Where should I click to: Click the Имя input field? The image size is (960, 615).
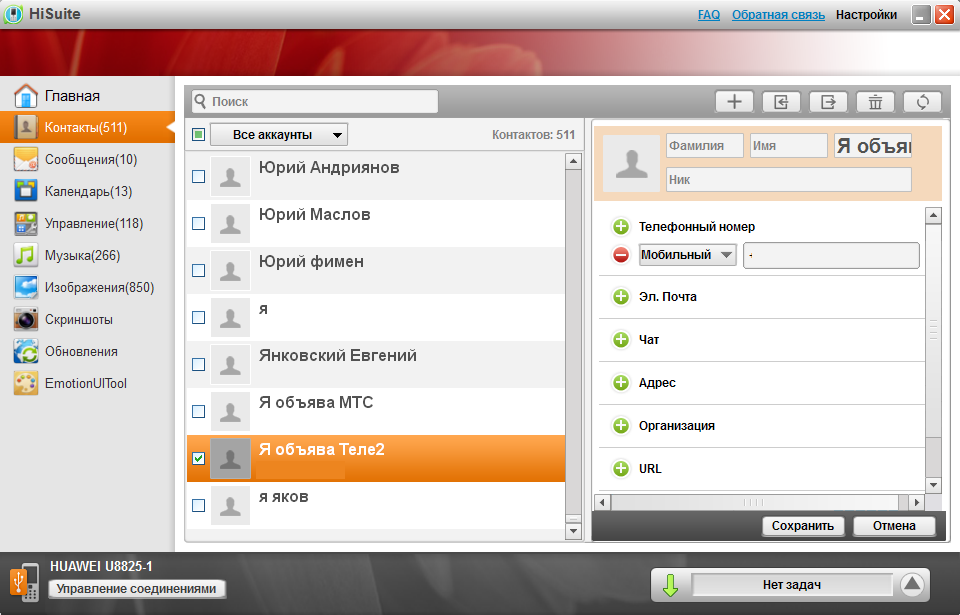(x=789, y=146)
